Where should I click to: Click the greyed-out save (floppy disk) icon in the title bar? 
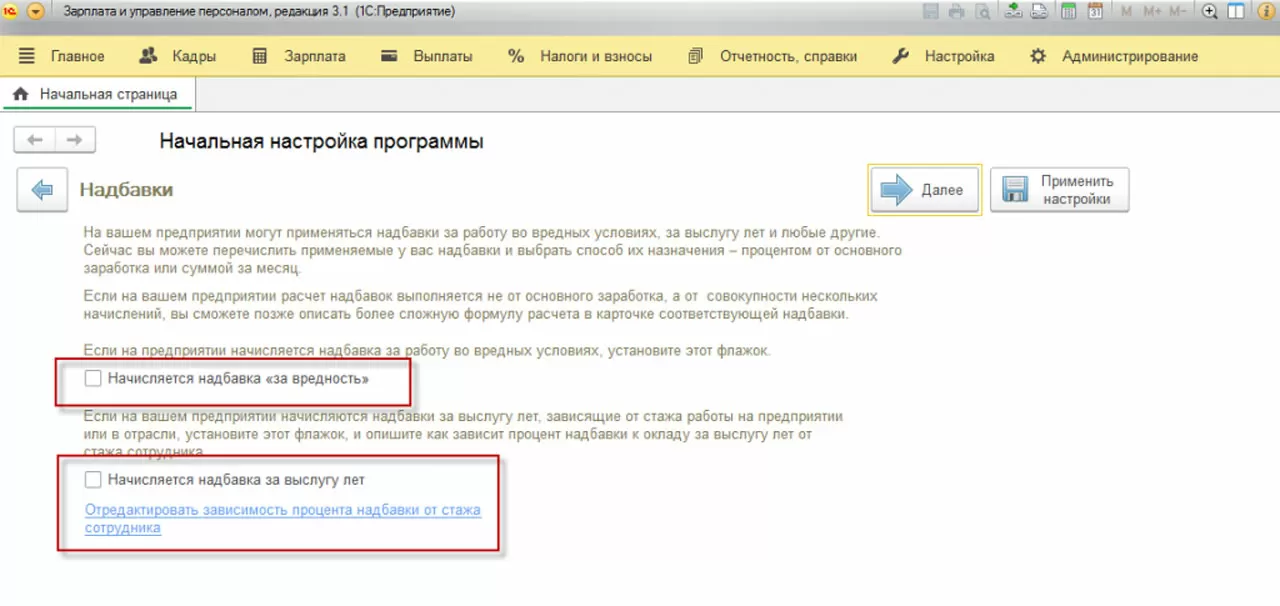(931, 12)
